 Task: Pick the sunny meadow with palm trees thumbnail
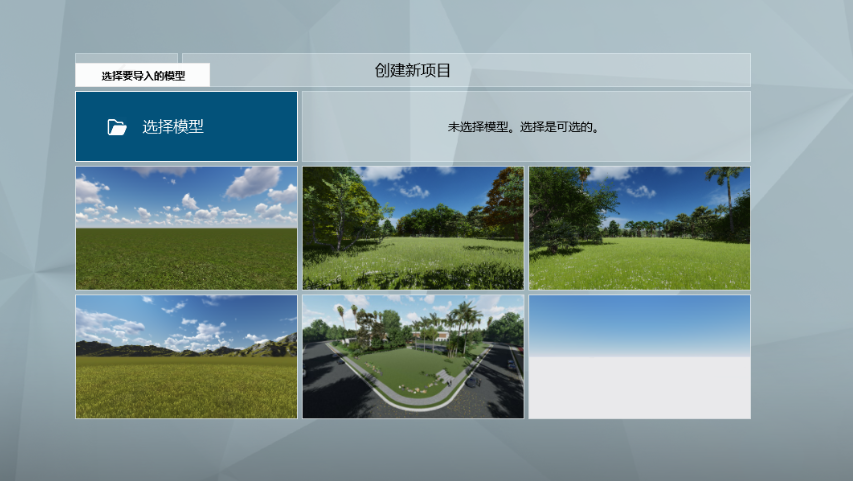tap(639, 228)
